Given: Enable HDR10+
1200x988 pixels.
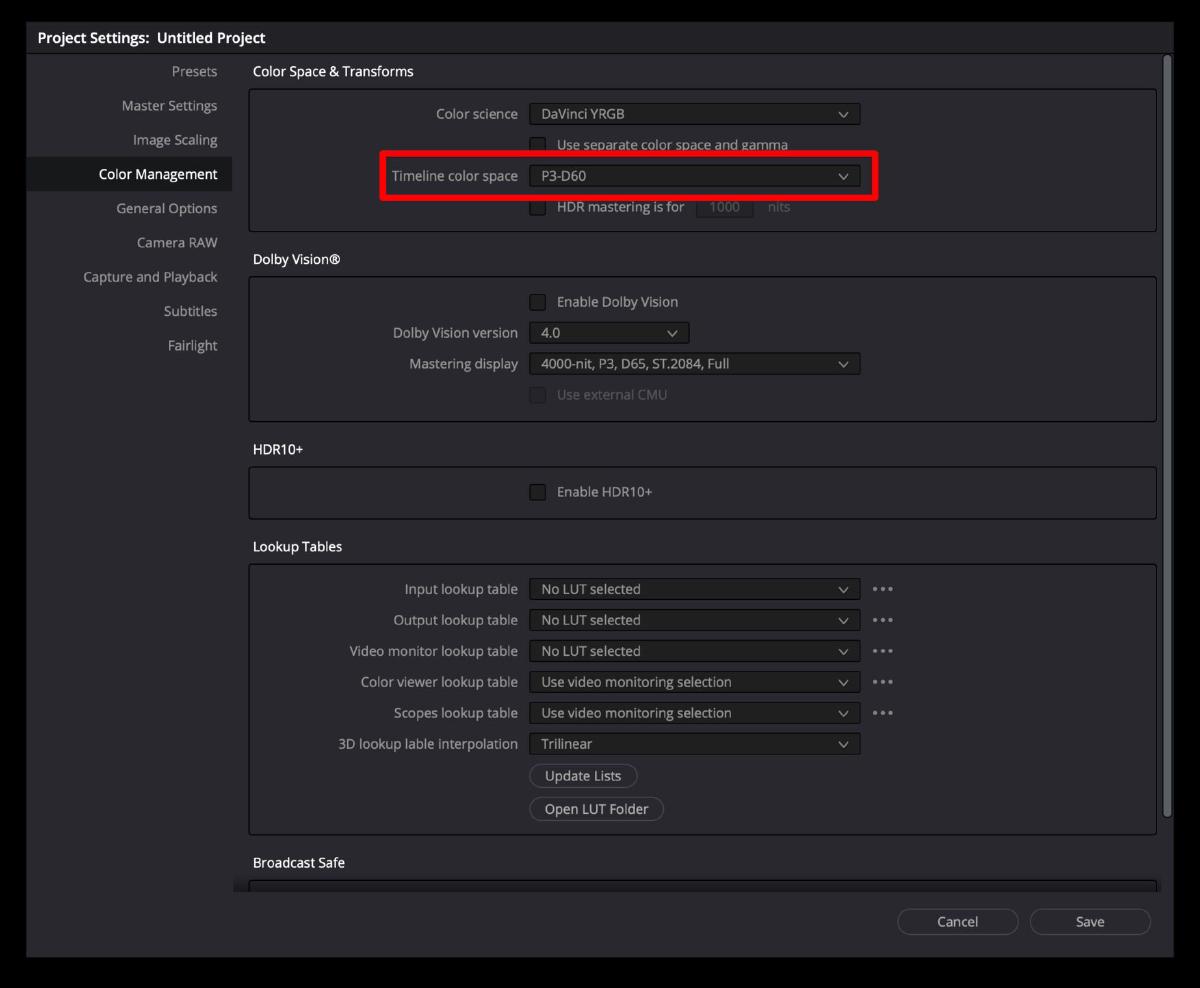Looking at the screenshot, I should pos(537,491).
